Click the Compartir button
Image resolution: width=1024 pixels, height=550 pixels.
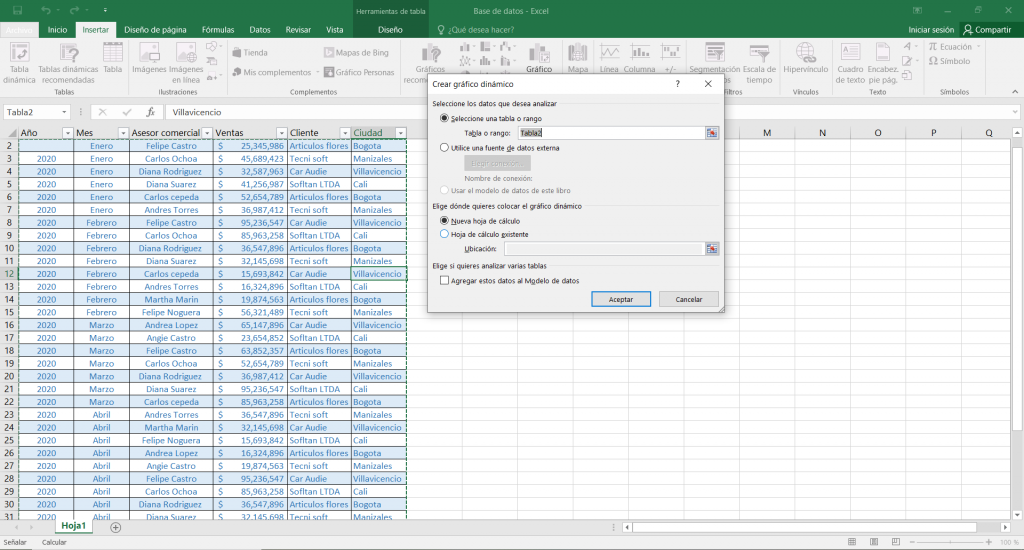click(987, 29)
